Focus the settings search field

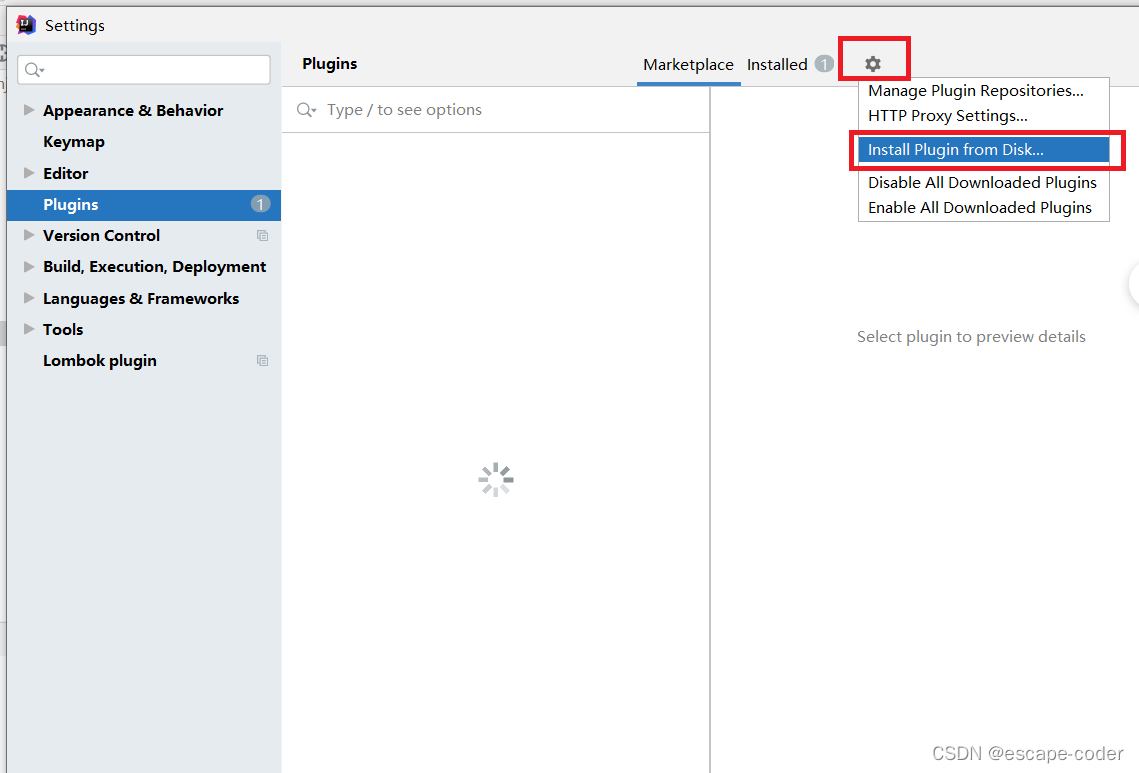point(144,70)
